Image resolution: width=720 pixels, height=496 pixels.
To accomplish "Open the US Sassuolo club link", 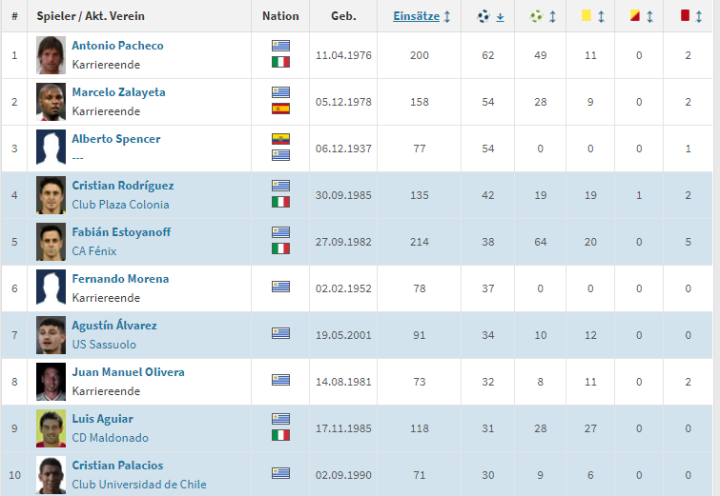I will coord(106,344).
